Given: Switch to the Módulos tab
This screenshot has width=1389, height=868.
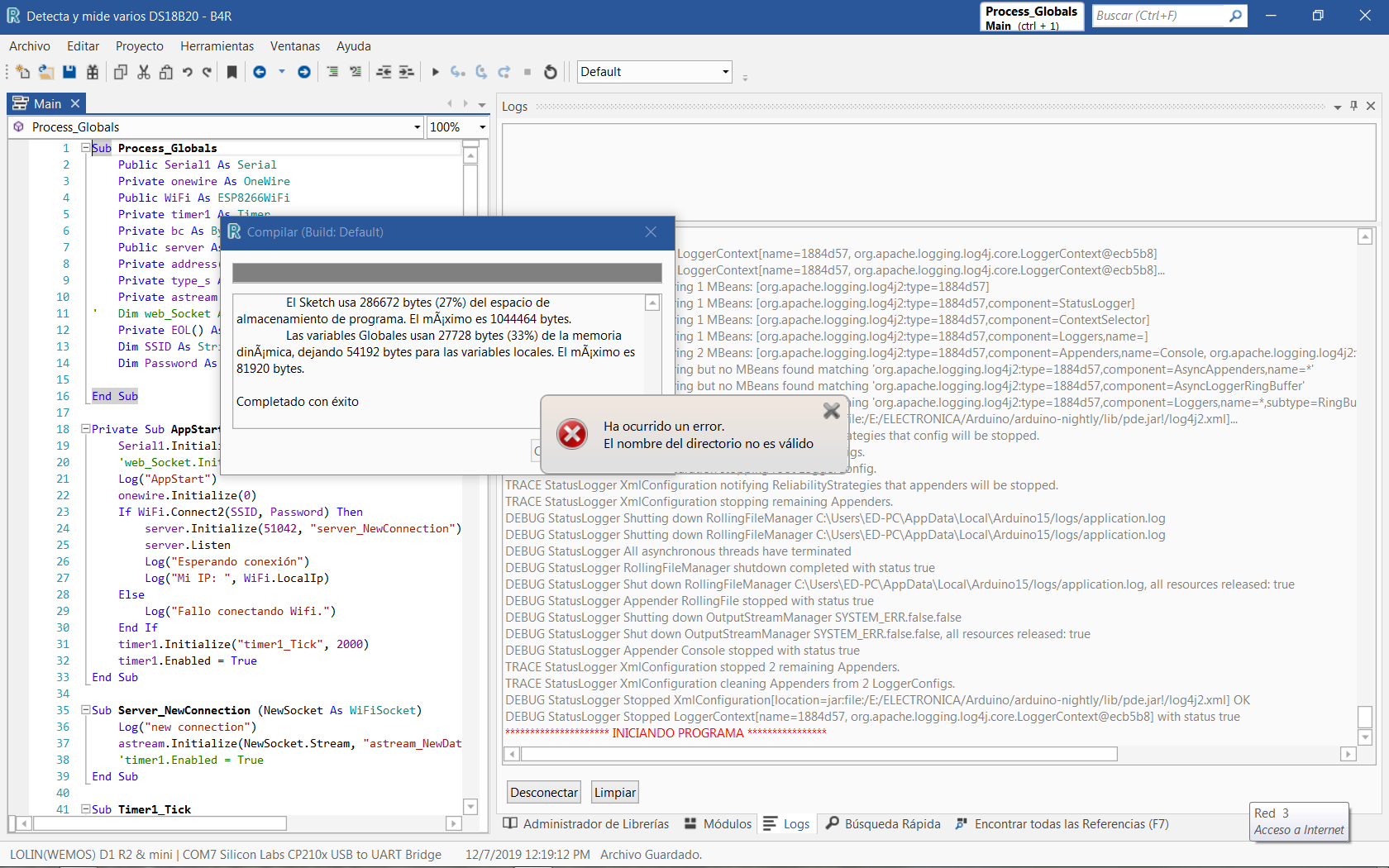Looking at the screenshot, I should point(718,824).
